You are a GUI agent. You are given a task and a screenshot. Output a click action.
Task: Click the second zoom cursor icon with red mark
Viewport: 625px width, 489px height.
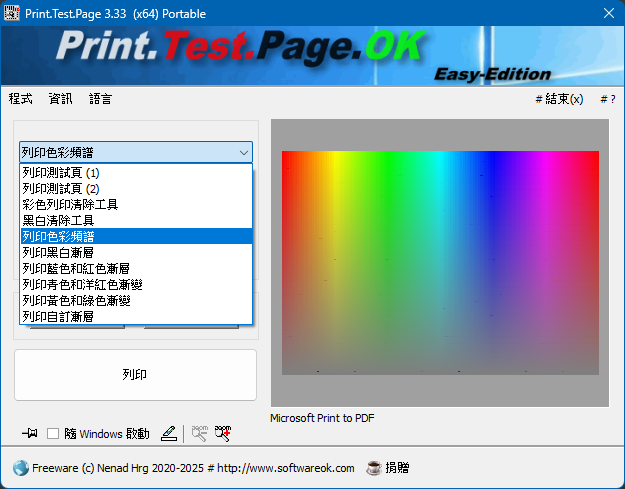pyautogui.click(x=222, y=433)
